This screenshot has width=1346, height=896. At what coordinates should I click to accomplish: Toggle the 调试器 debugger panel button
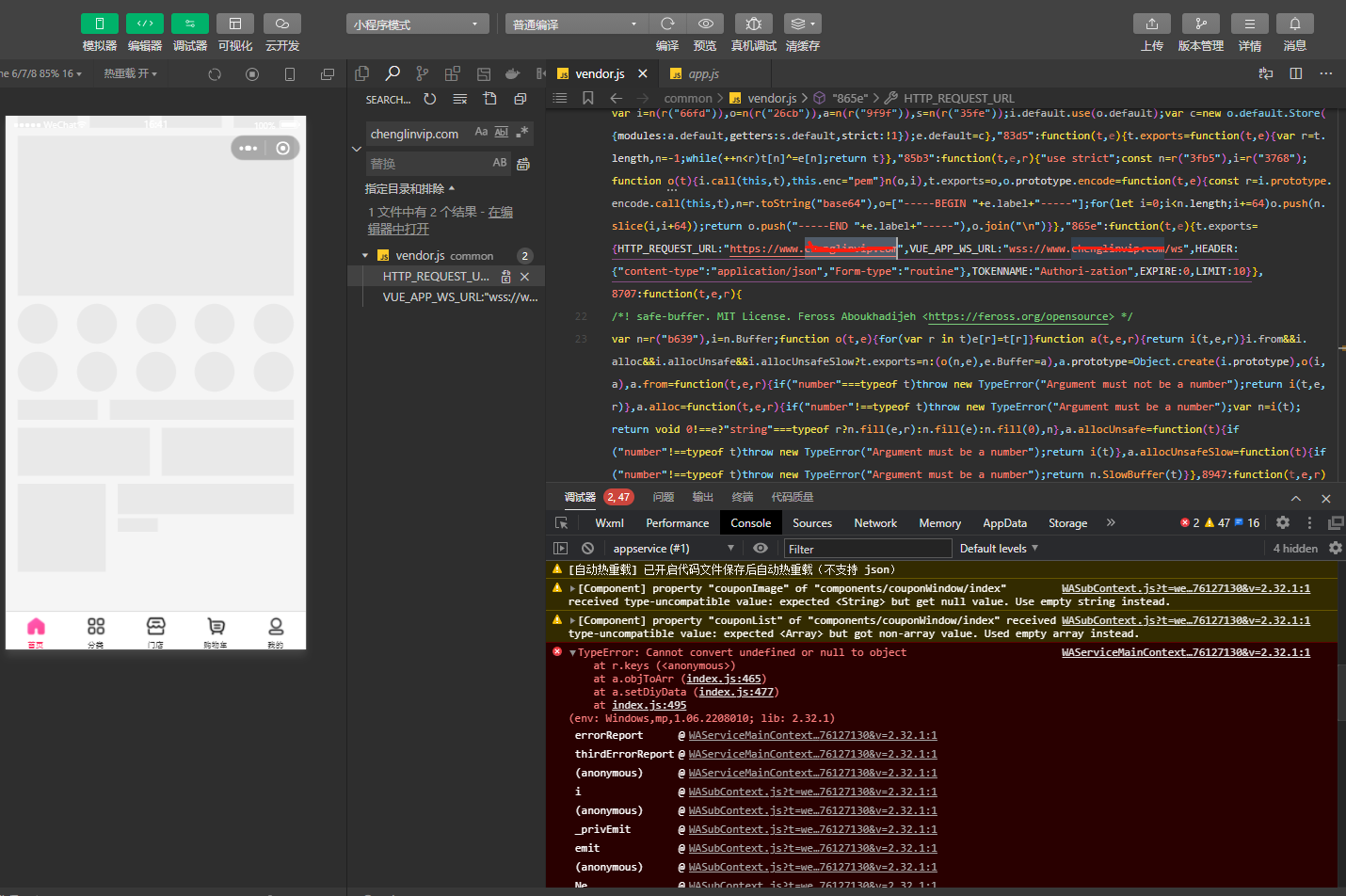[190, 24]
